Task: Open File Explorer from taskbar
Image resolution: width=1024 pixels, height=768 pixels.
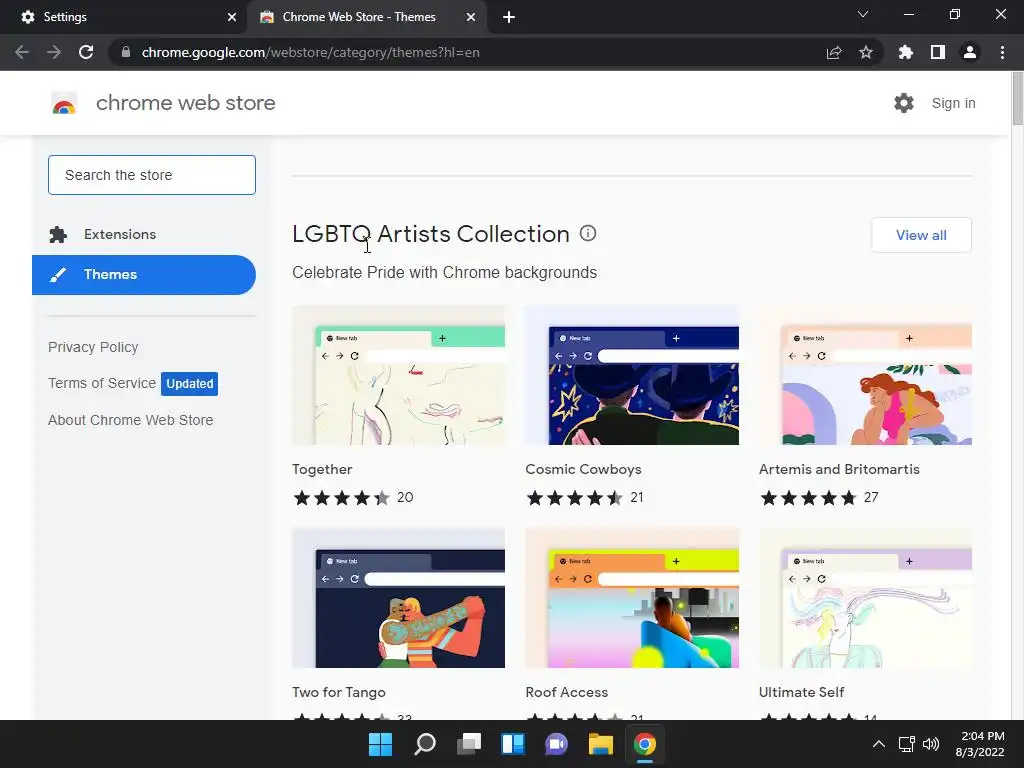Action: [601, 744]
